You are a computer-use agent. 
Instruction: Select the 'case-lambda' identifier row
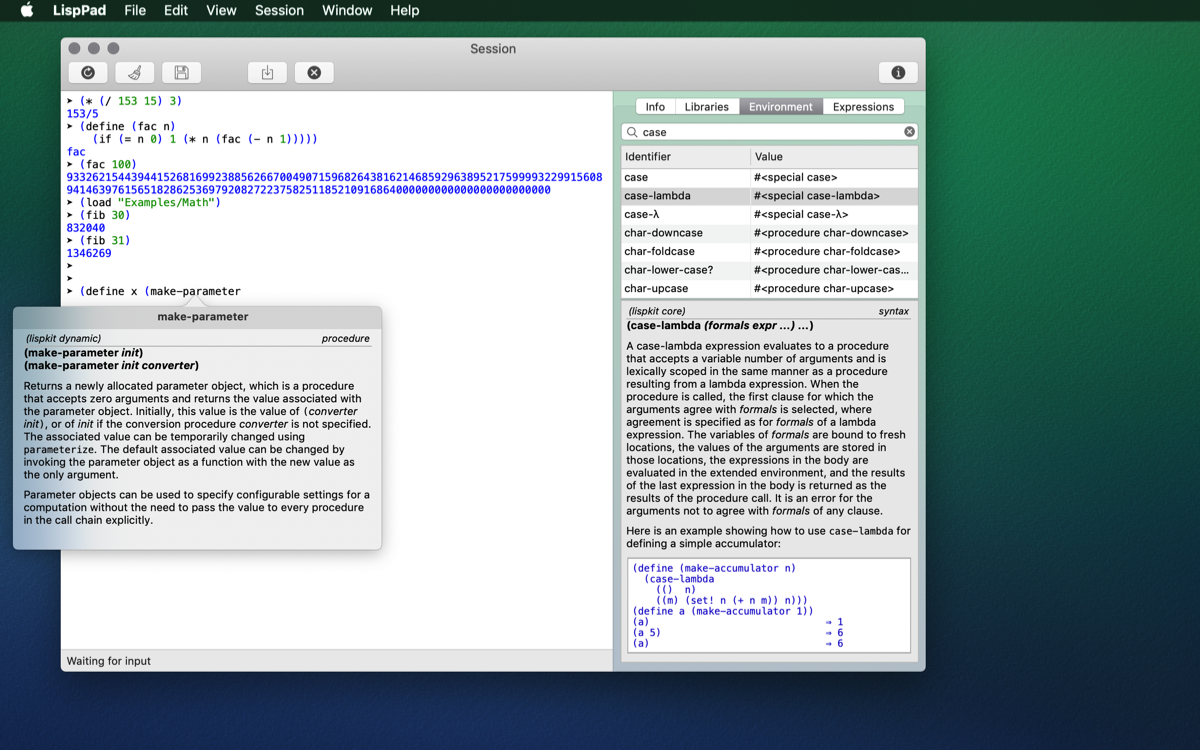(x=769, y=196)
